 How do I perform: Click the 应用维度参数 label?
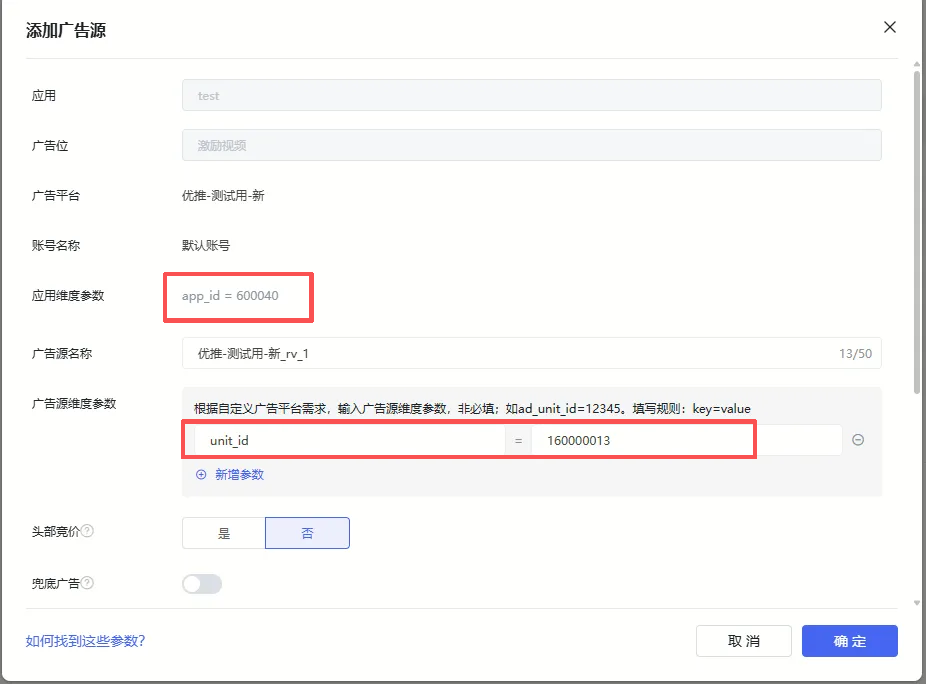tap(68, 295)
